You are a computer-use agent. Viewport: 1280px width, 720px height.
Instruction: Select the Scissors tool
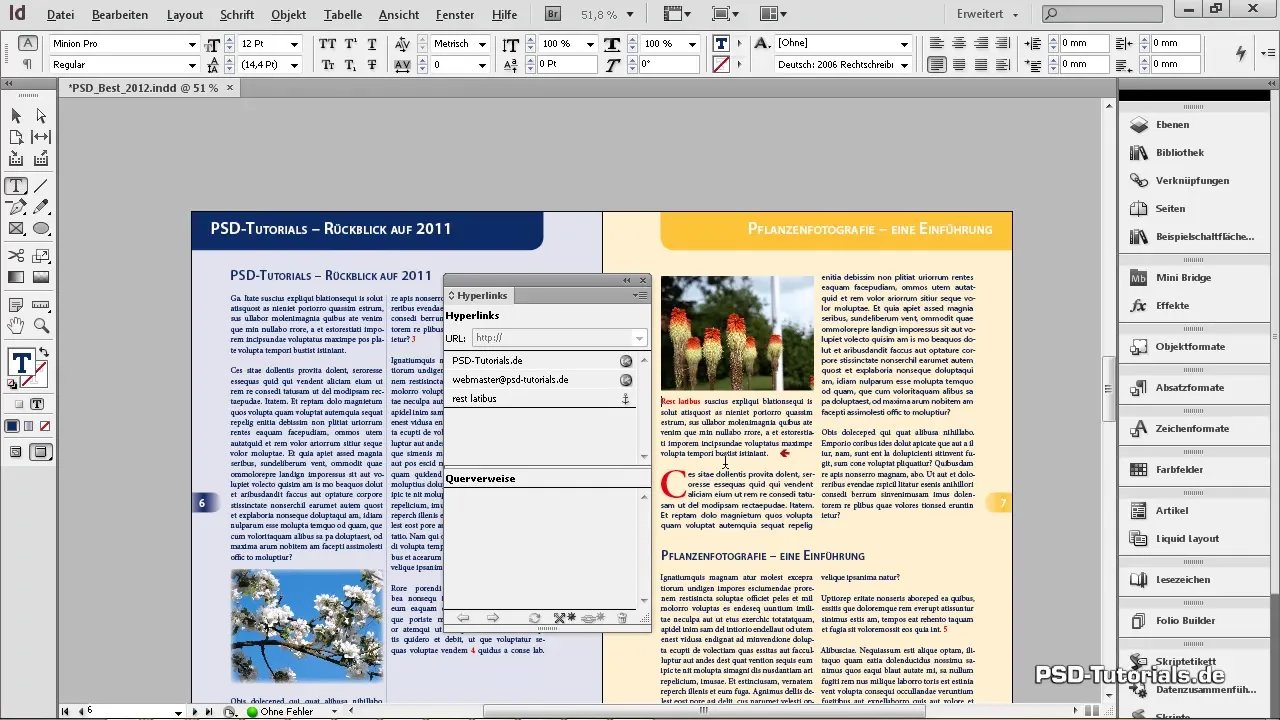[x=17, y=256]
